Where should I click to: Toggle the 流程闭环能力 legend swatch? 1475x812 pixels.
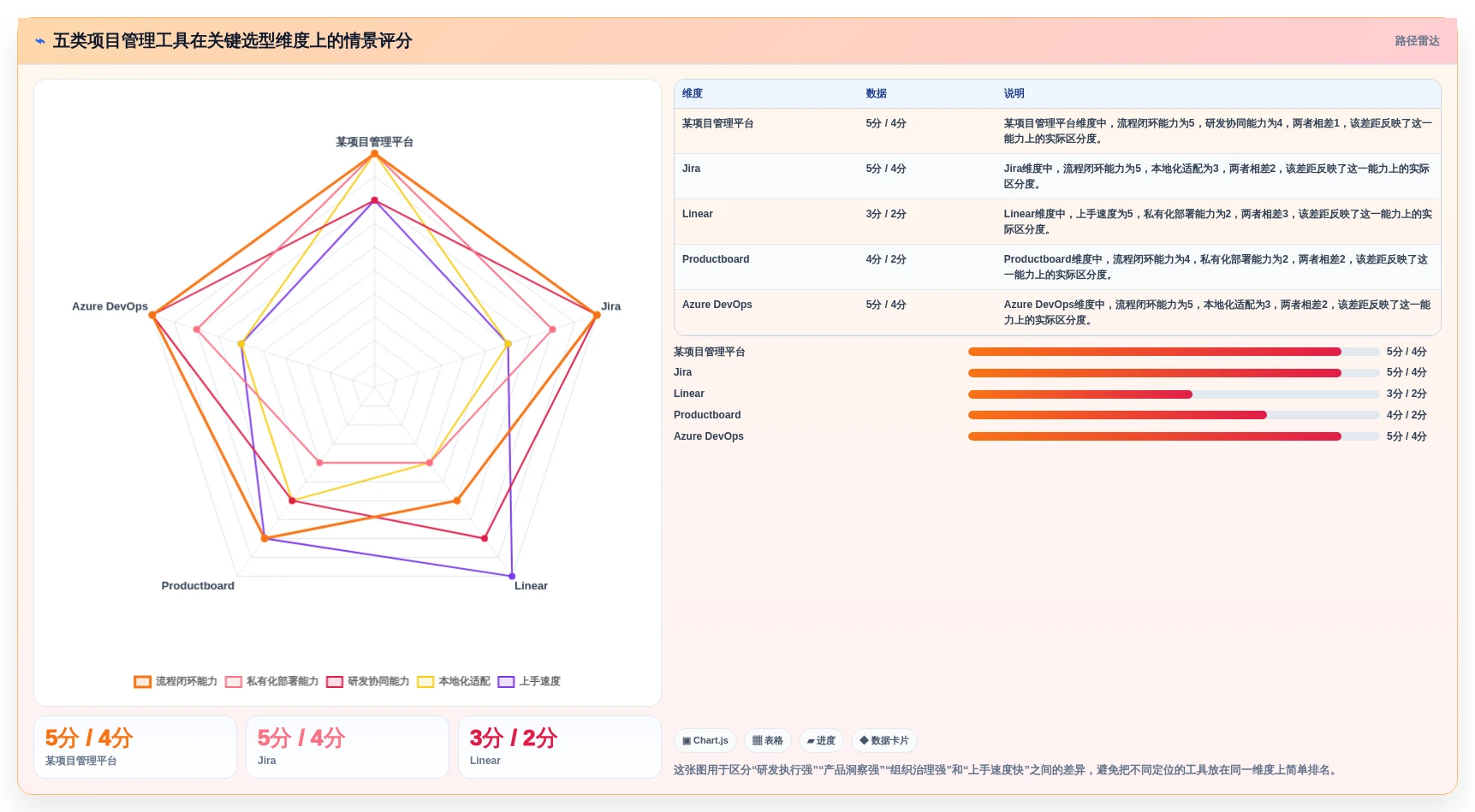coord(142,682)
